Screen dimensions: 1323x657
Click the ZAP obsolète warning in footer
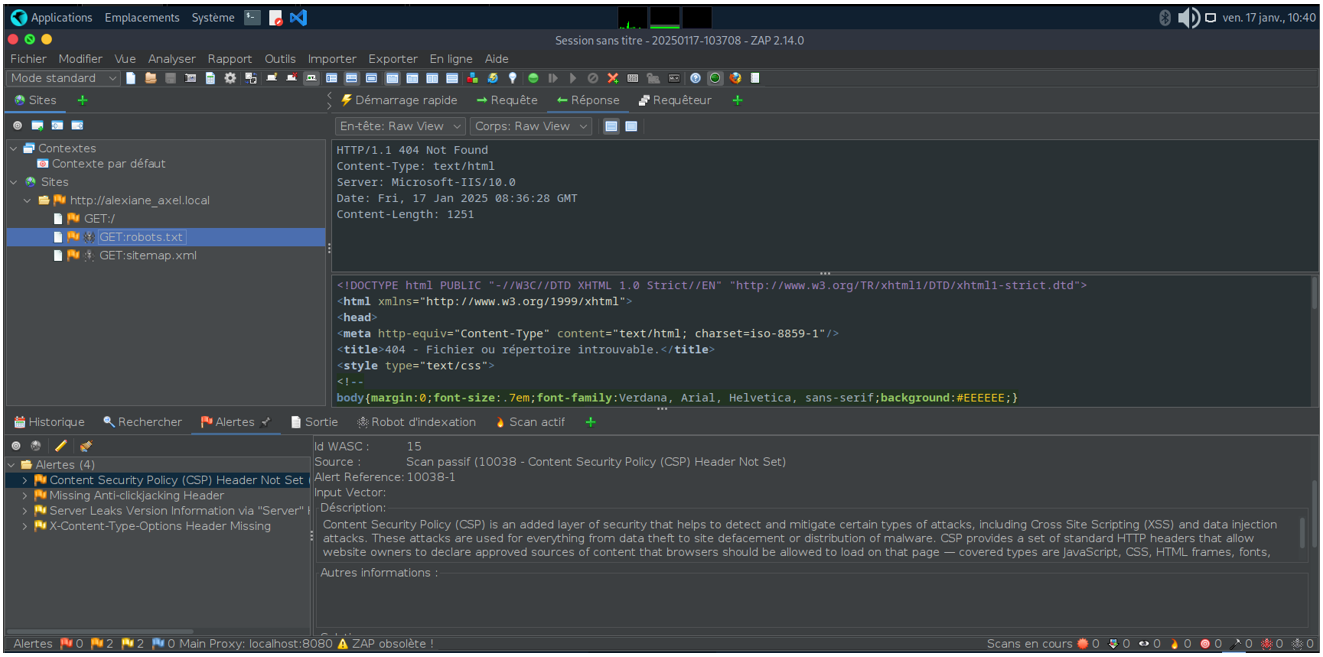click(x=385, y=644)
